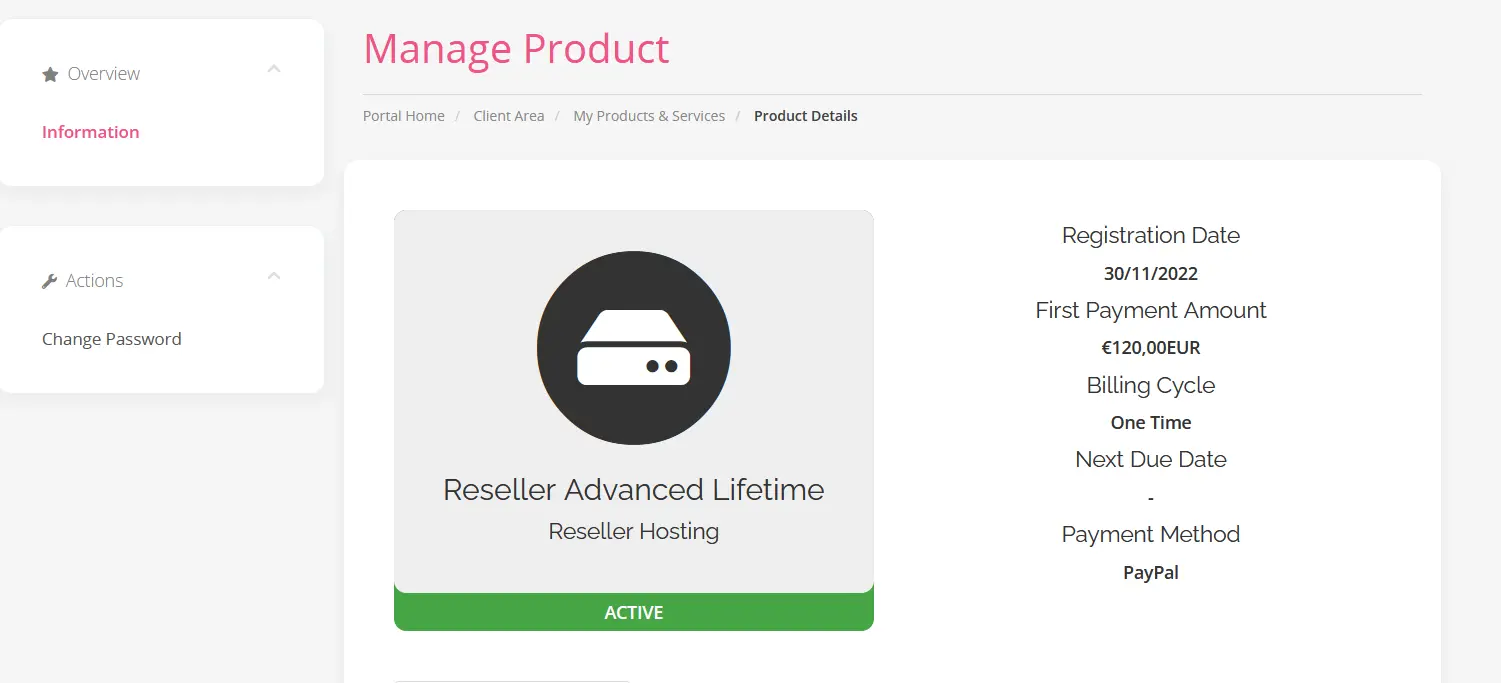Click the server drive icon in the dark circle

click(634, 348)
